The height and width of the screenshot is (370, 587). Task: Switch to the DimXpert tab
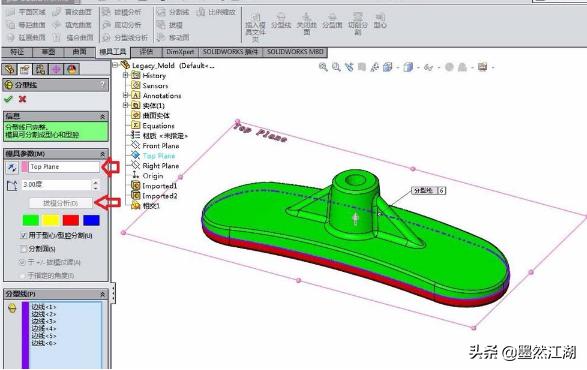click(x=180, y=52)
